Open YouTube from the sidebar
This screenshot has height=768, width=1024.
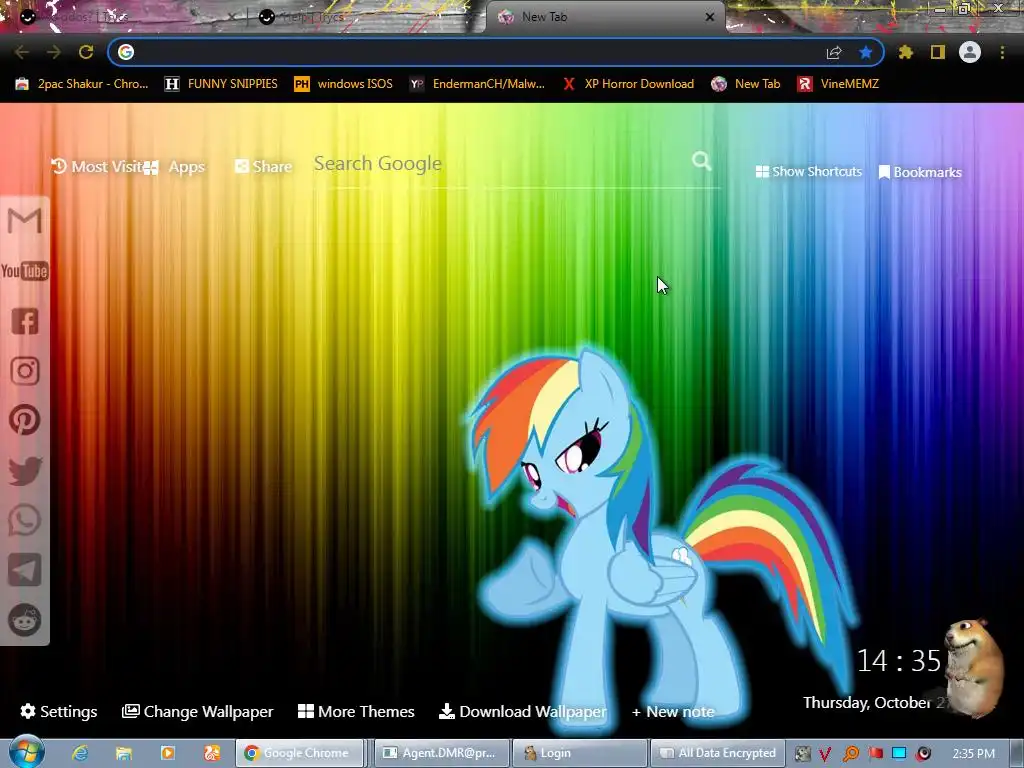pyautogui.click(x=25, y=271)
